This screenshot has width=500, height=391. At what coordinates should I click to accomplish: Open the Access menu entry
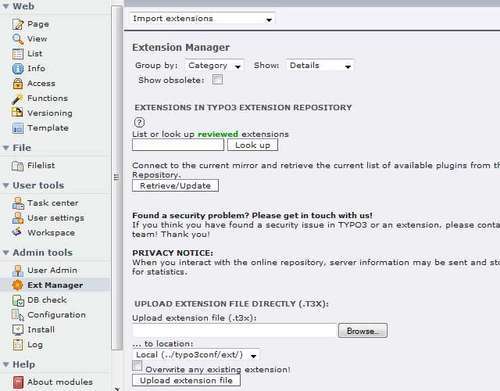point(41,83)
